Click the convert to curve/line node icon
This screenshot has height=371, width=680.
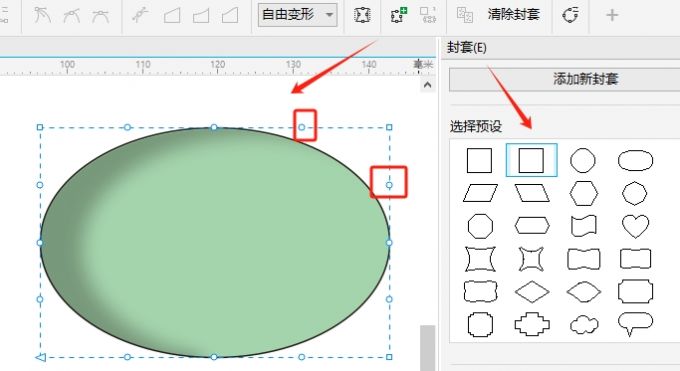point(141,15)
